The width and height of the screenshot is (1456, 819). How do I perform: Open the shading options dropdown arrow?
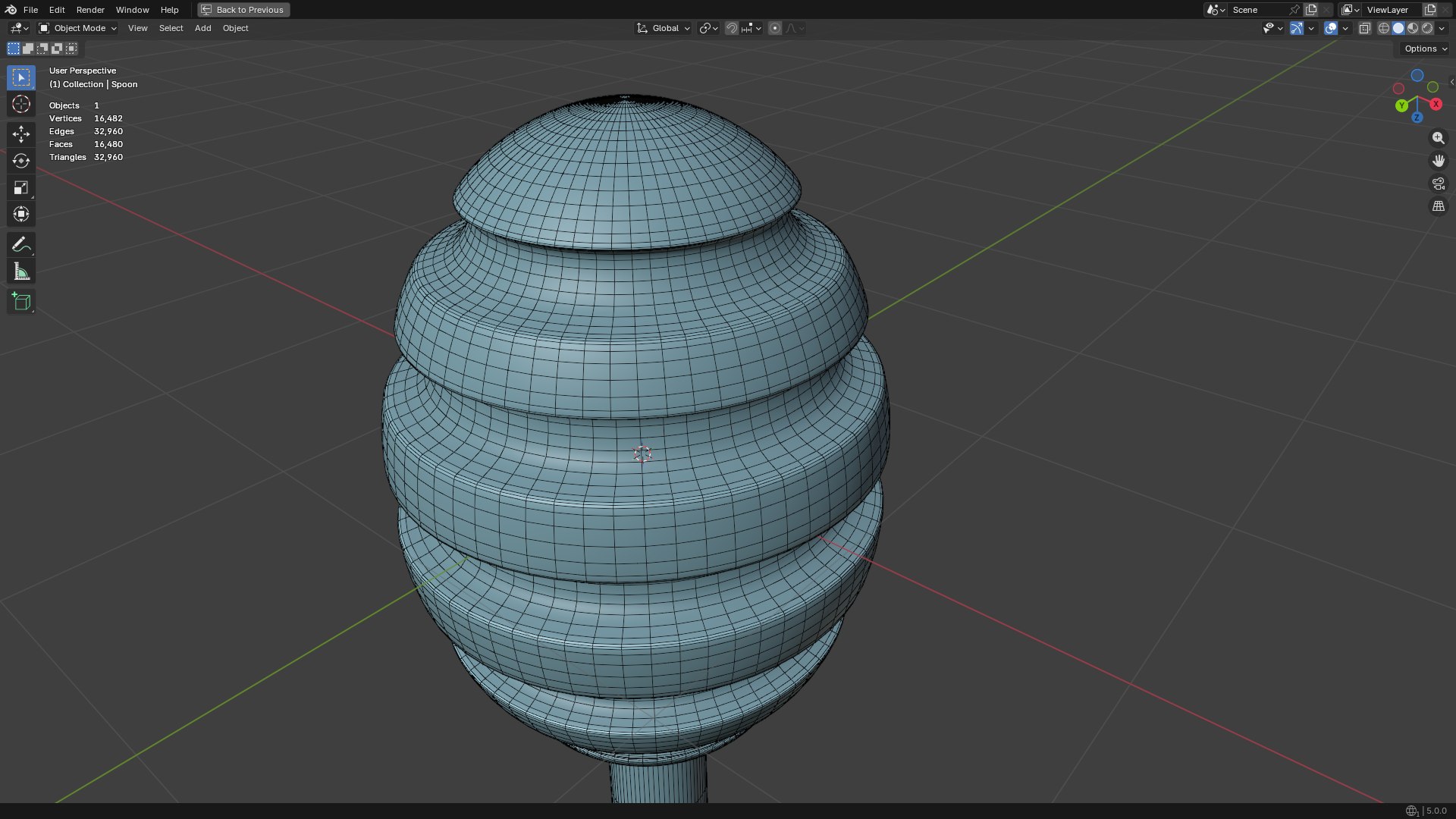(1442, 28)
